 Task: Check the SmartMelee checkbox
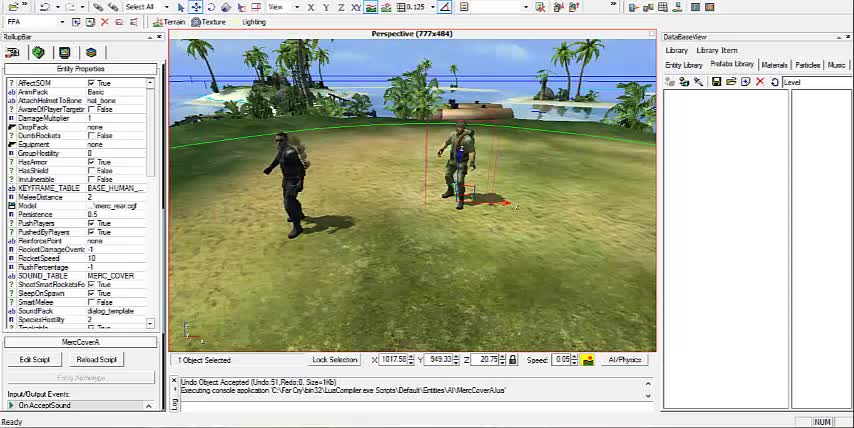91,302
